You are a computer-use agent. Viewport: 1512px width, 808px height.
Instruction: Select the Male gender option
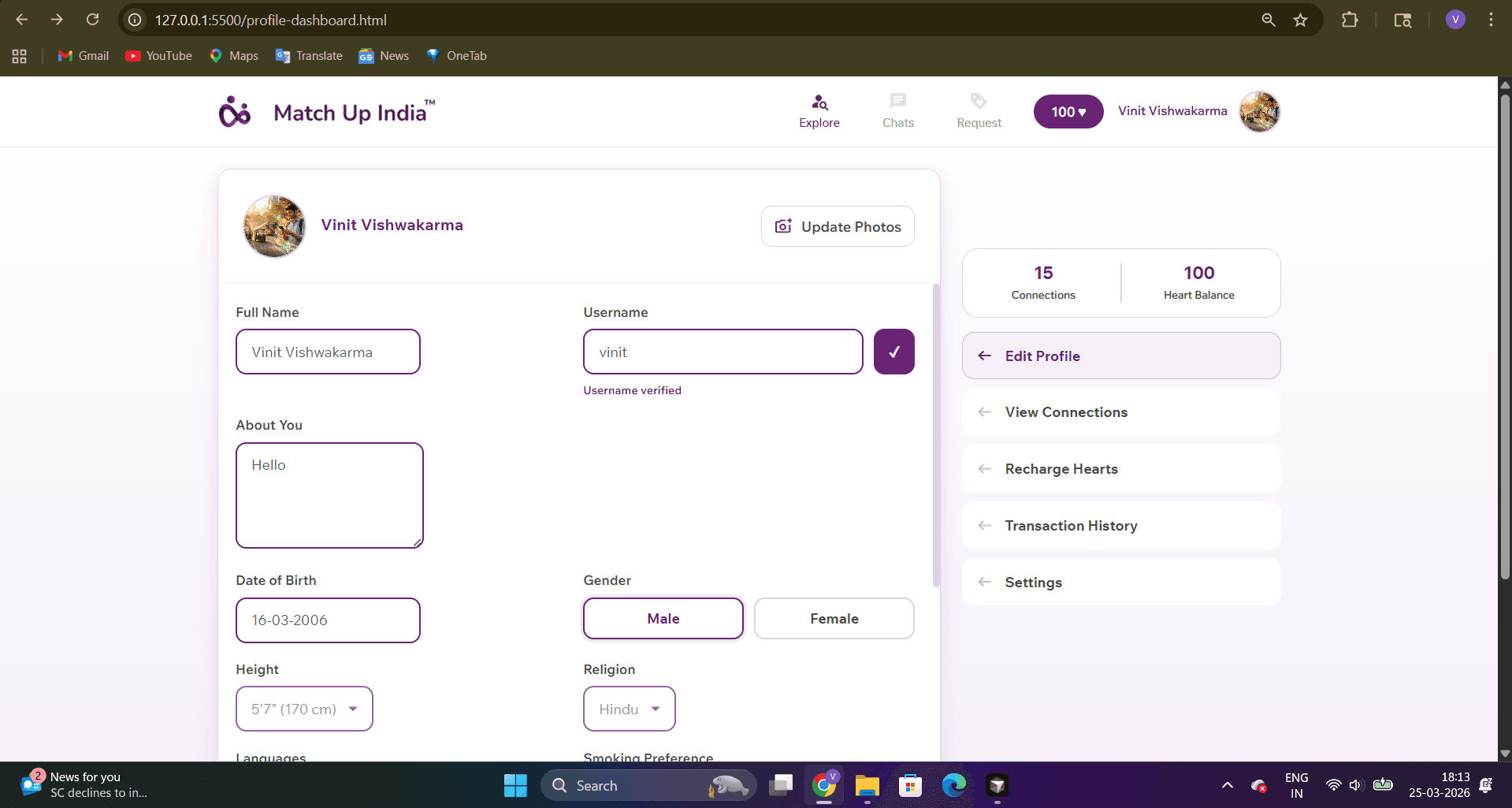[x=663, y=619]
